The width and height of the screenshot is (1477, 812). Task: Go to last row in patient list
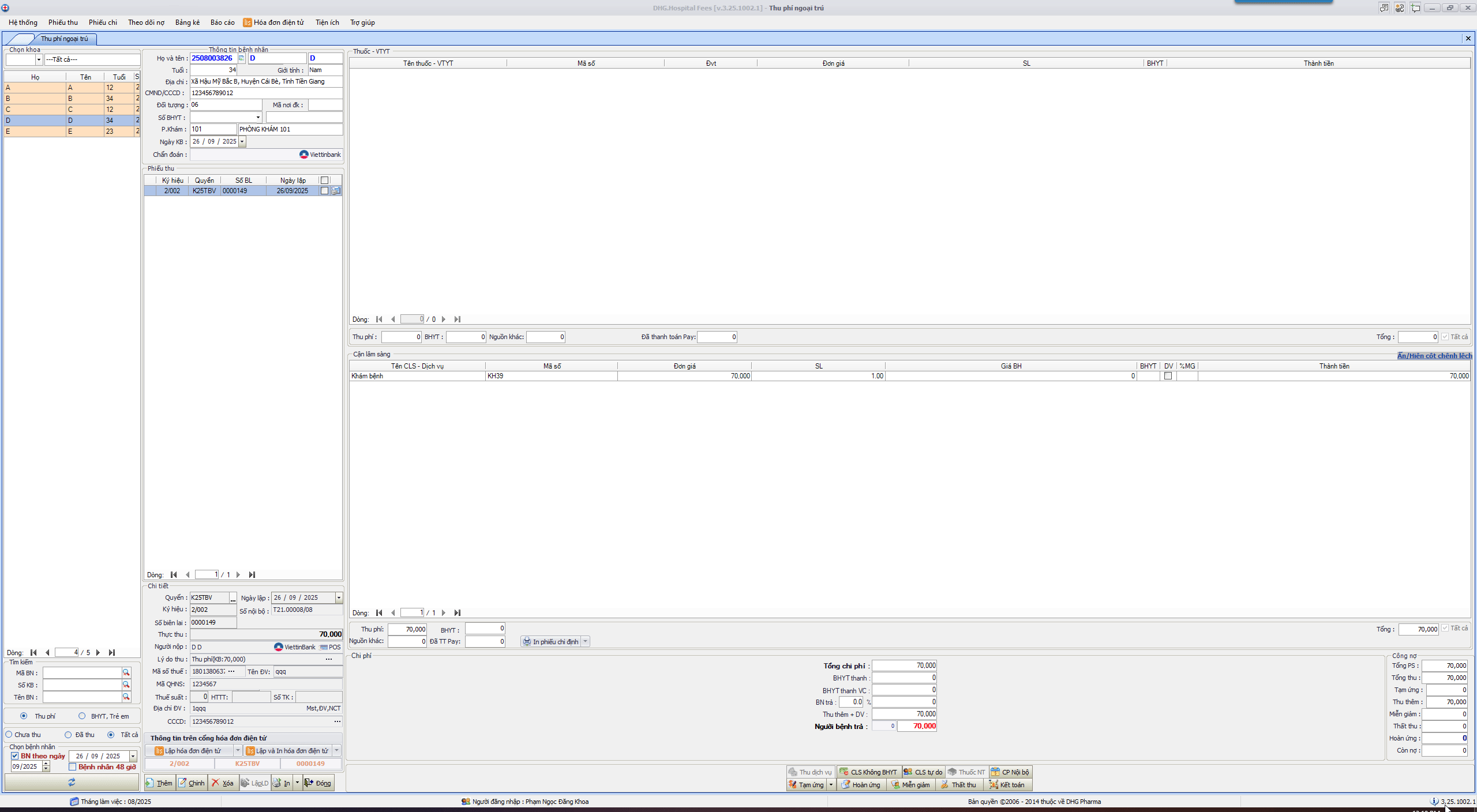pos(112,652)
